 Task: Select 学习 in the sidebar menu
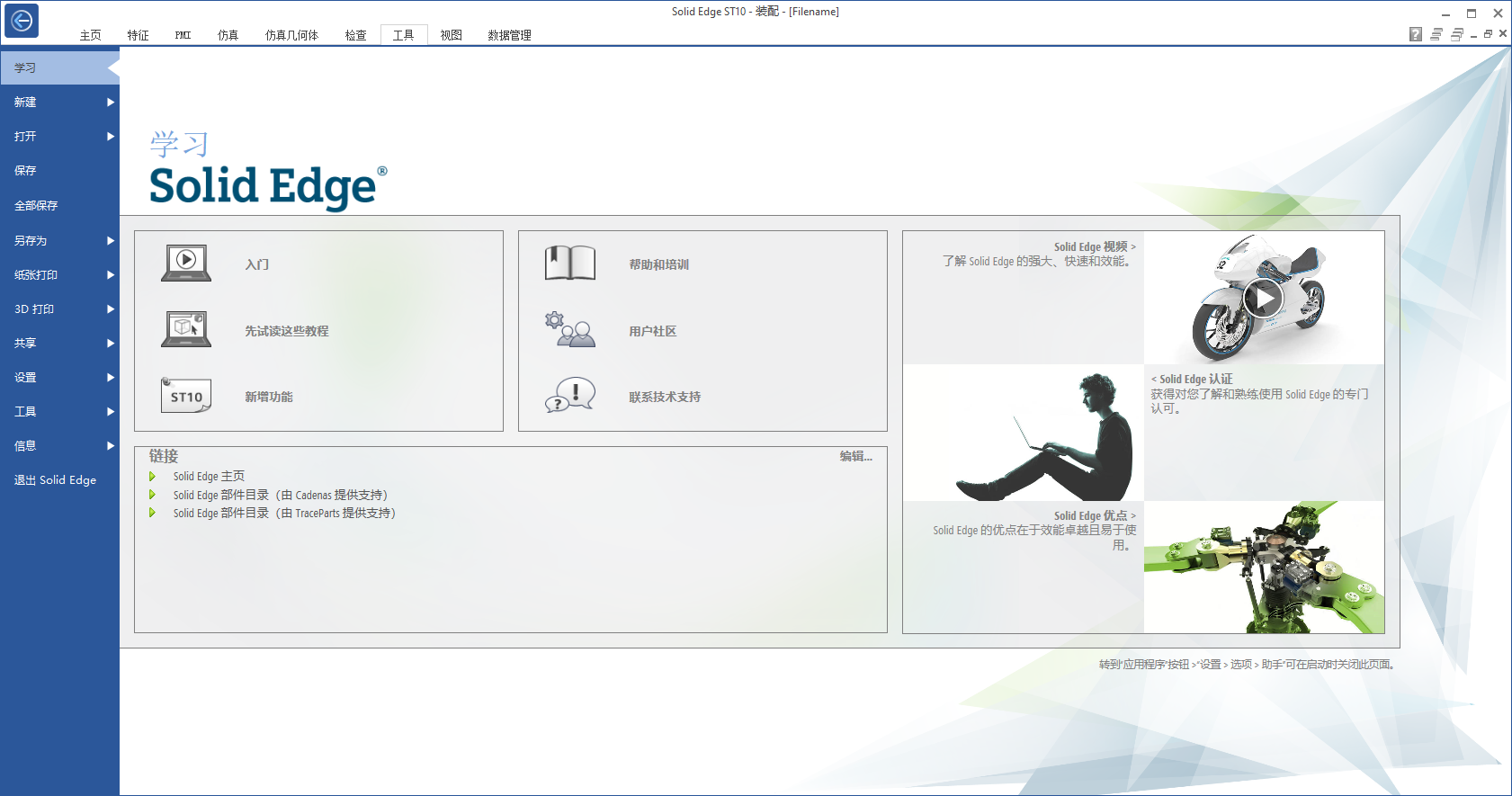[59, 67]
